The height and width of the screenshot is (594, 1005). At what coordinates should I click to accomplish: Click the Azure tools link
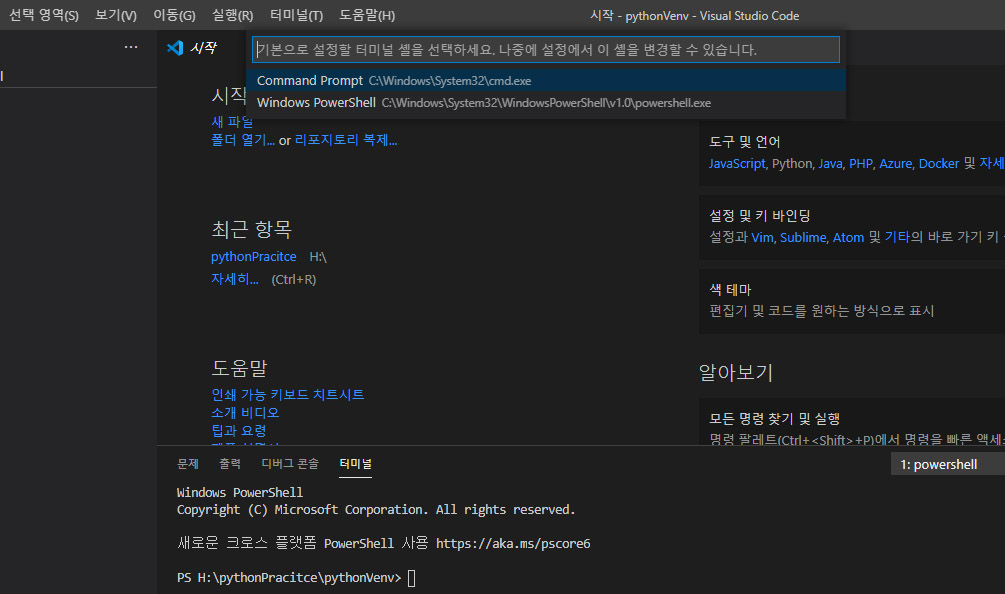coord(895,163)
